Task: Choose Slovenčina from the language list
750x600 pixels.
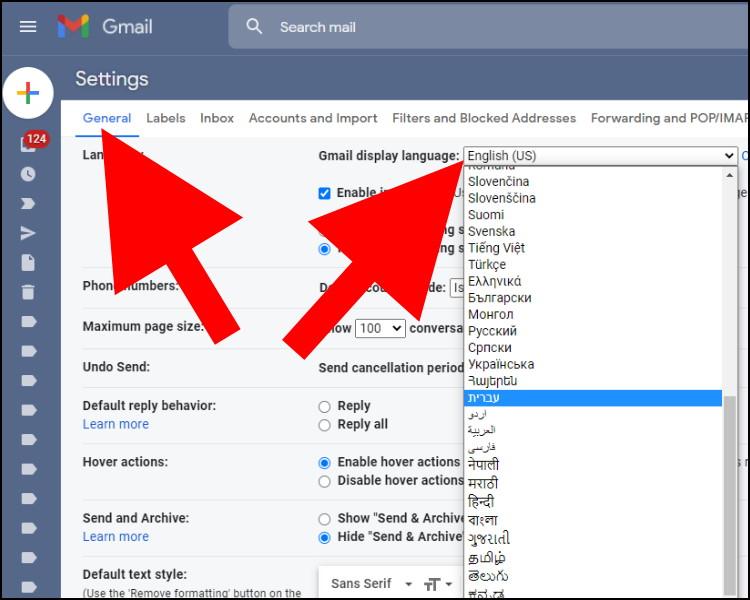Action: (593, 182)
